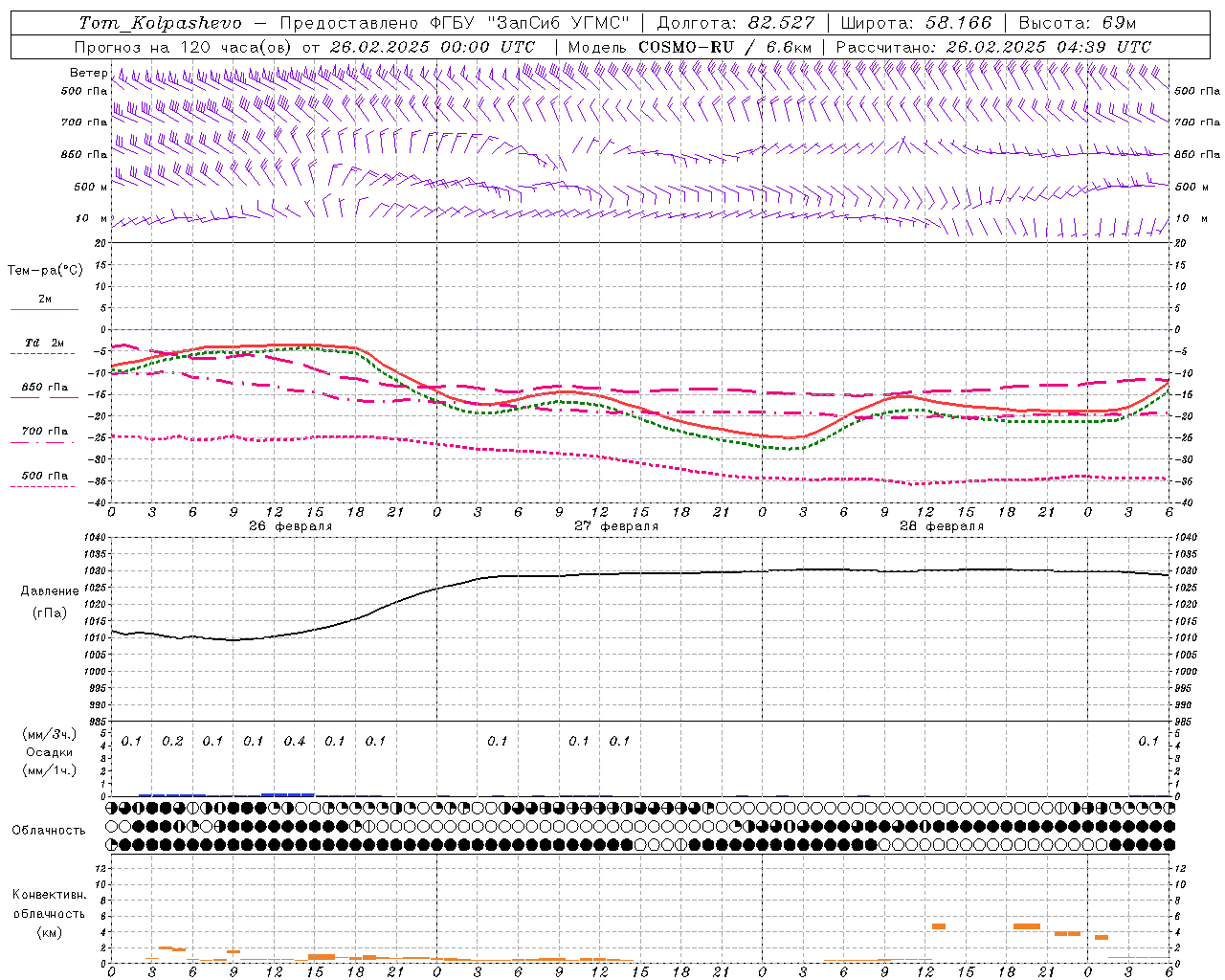Click the Tom_Kolpashevo station title
Image resolution: width=1225 pixels, height=980 pixels.
[x=160, y=23]
